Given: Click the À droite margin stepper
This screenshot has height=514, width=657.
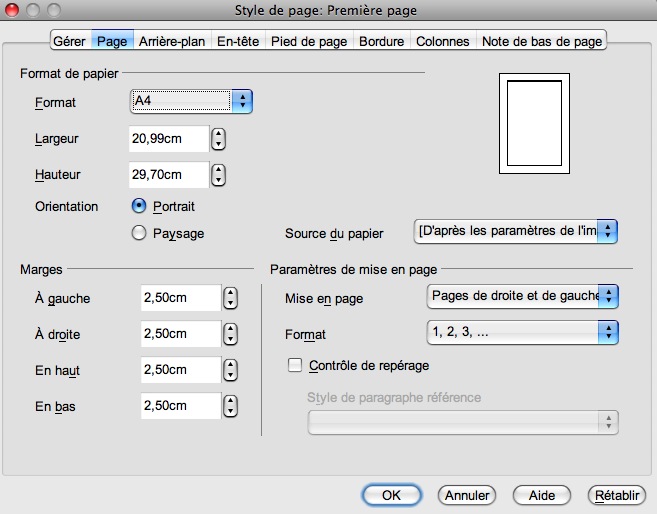Looking at the screenshot, I should (231, 334).
